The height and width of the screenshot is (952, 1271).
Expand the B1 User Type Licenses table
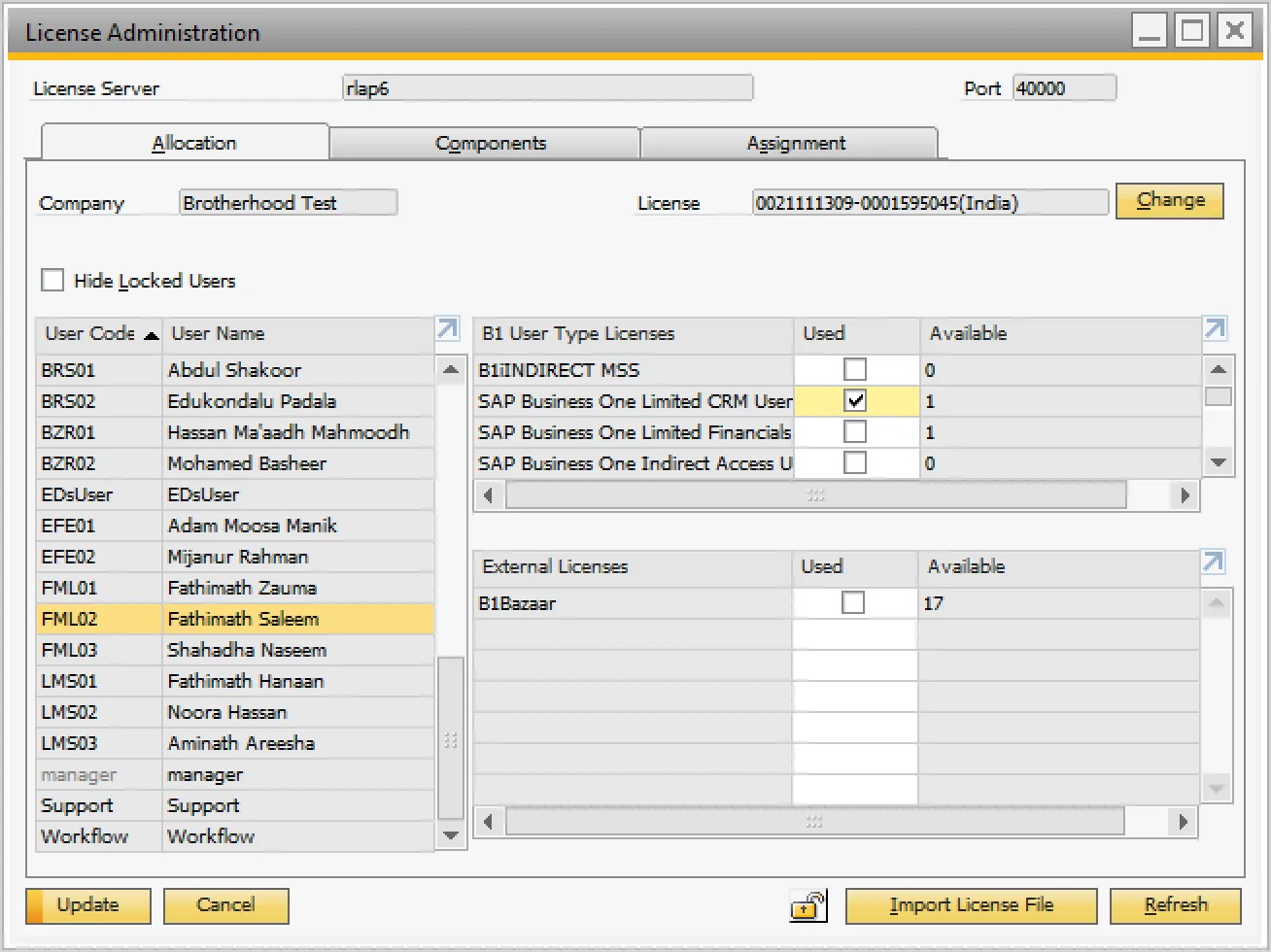(1215, 330)
